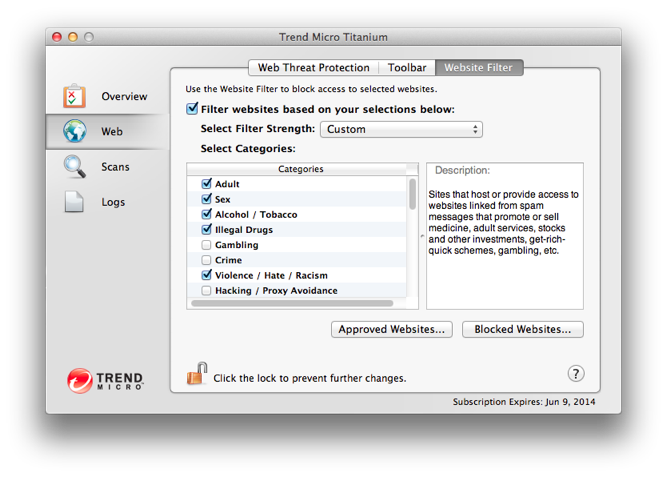Screen dimensions: 667x477
Task: Uncheck Violence / Hate / Racism category
Action: coord(206,275)
